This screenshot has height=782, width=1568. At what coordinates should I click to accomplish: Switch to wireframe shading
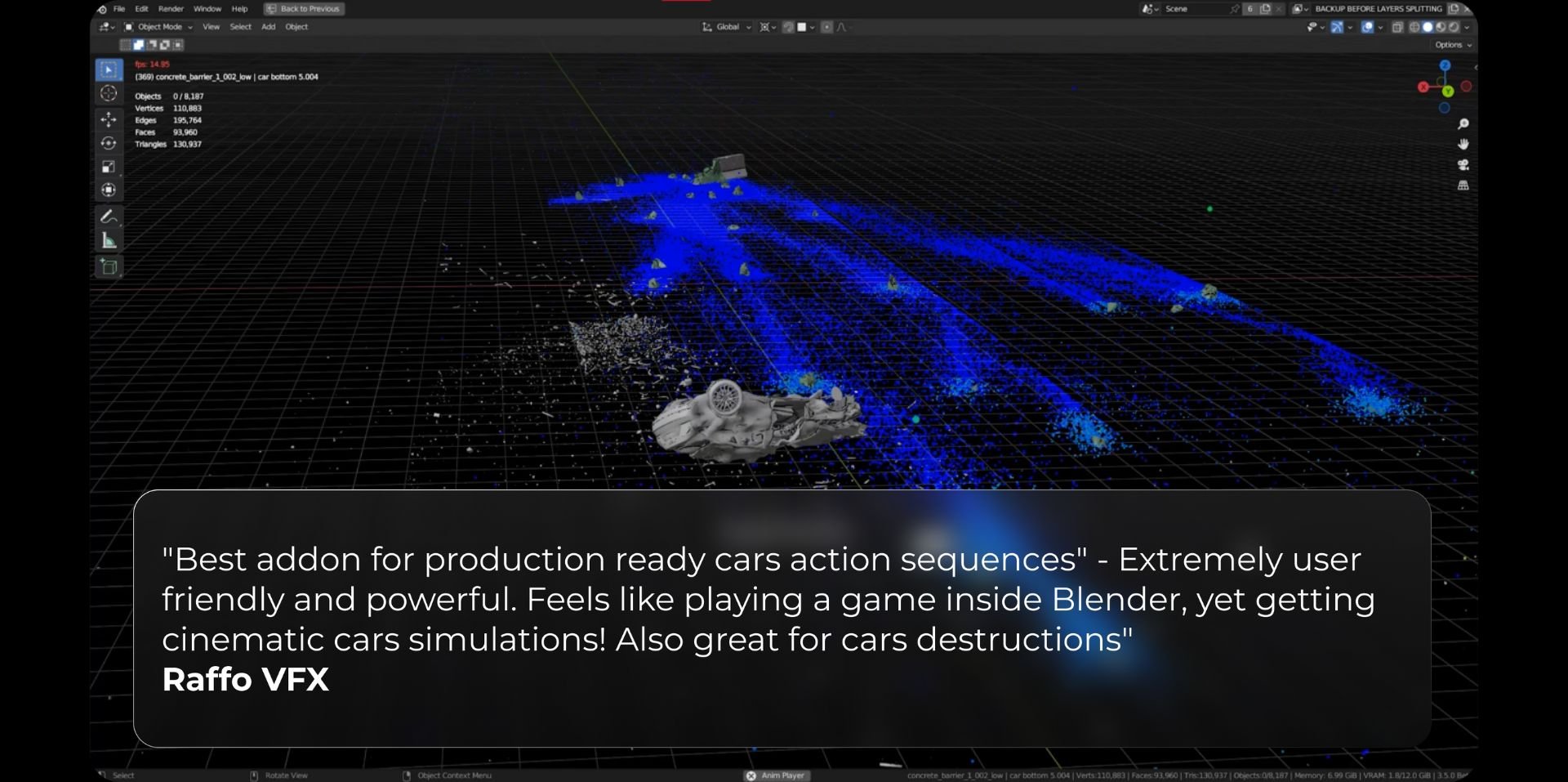click(1414, 27)
